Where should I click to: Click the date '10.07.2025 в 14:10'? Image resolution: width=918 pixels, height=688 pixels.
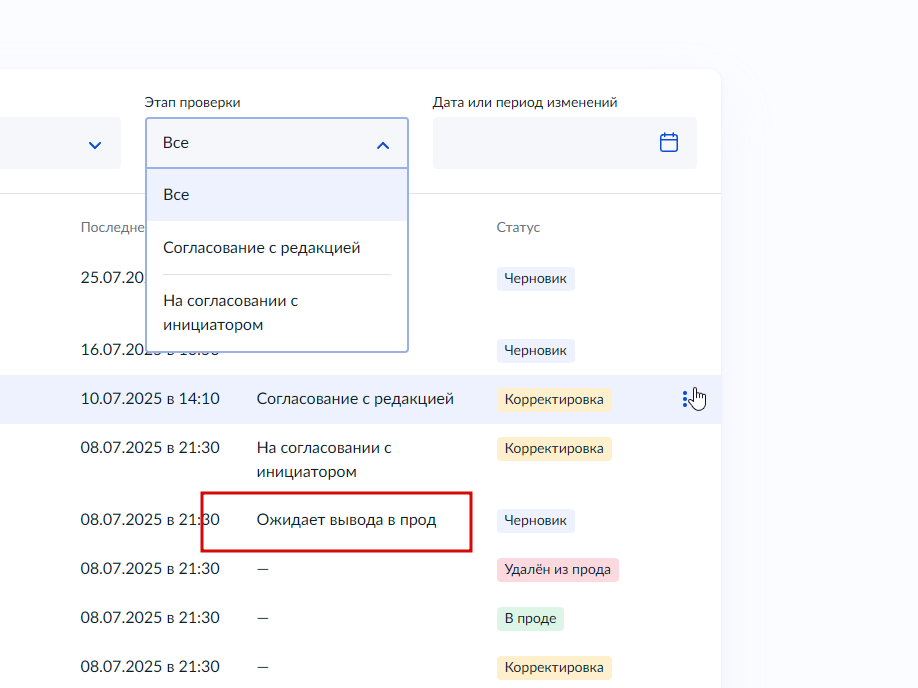coord(150,399)
